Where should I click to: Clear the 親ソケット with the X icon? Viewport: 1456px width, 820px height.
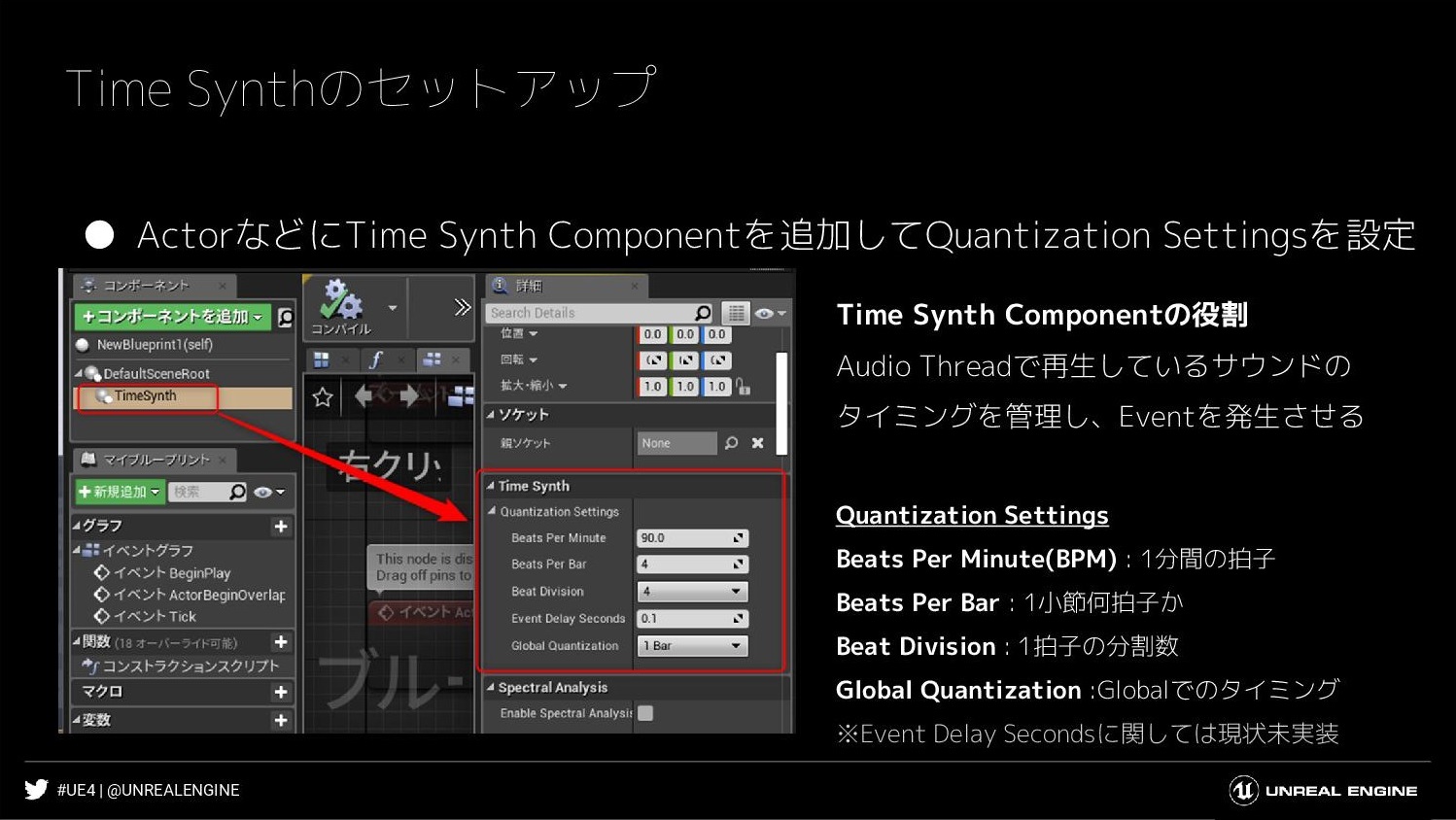coord(758,443)
